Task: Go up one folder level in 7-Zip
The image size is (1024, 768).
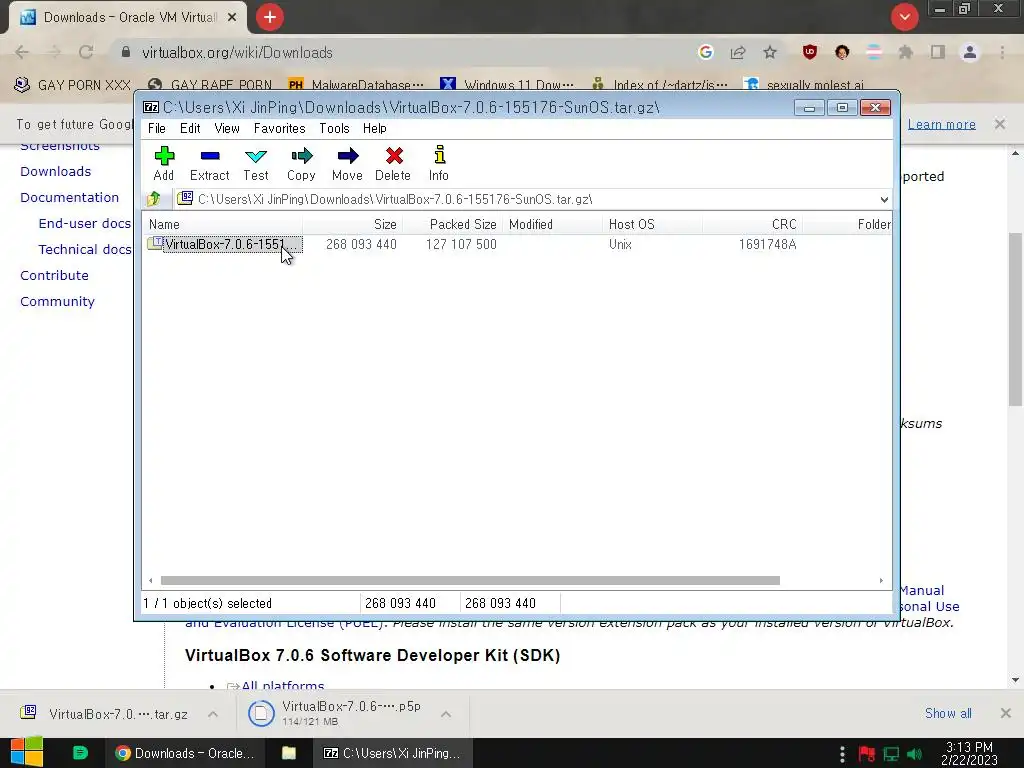Action: coord(154,199)
